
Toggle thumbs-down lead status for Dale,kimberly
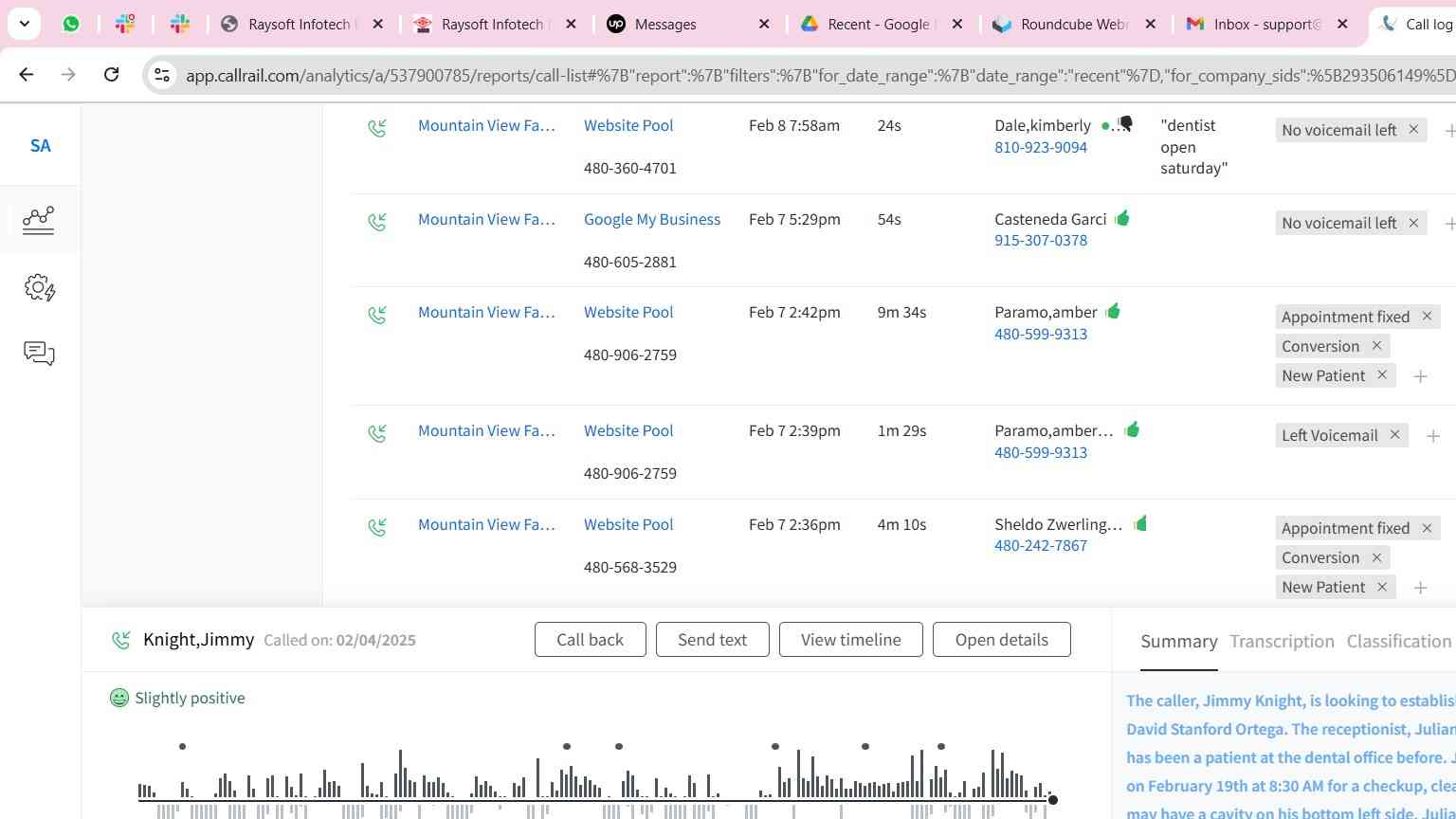coord(1125,124)
